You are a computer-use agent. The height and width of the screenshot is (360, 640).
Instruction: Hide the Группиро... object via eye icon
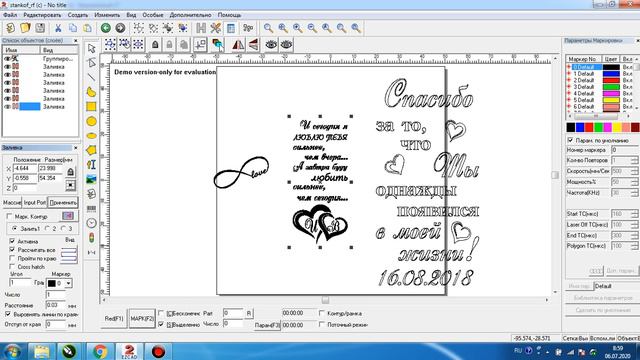7,59
